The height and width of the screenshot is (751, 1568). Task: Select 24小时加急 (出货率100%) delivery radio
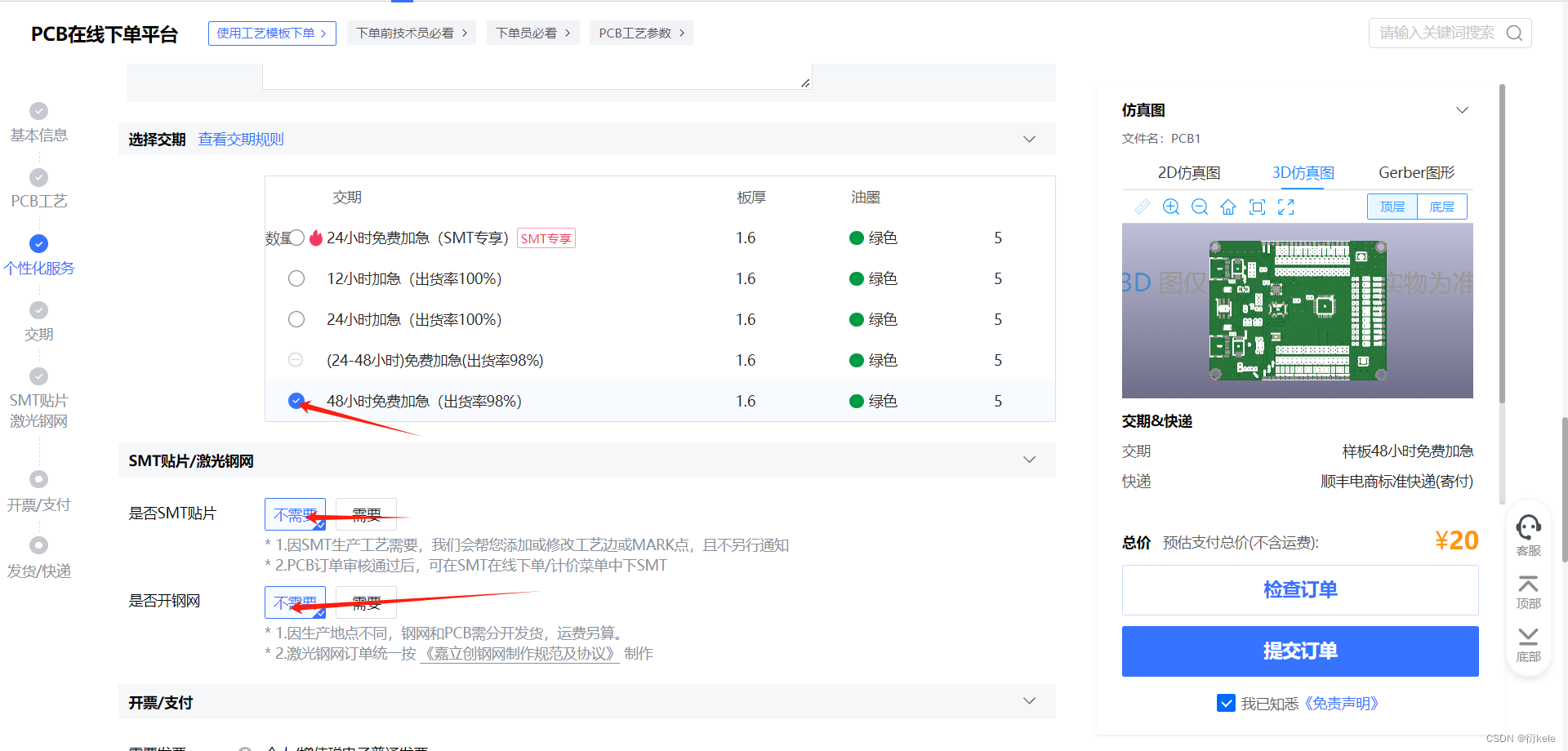pos(296,319)
